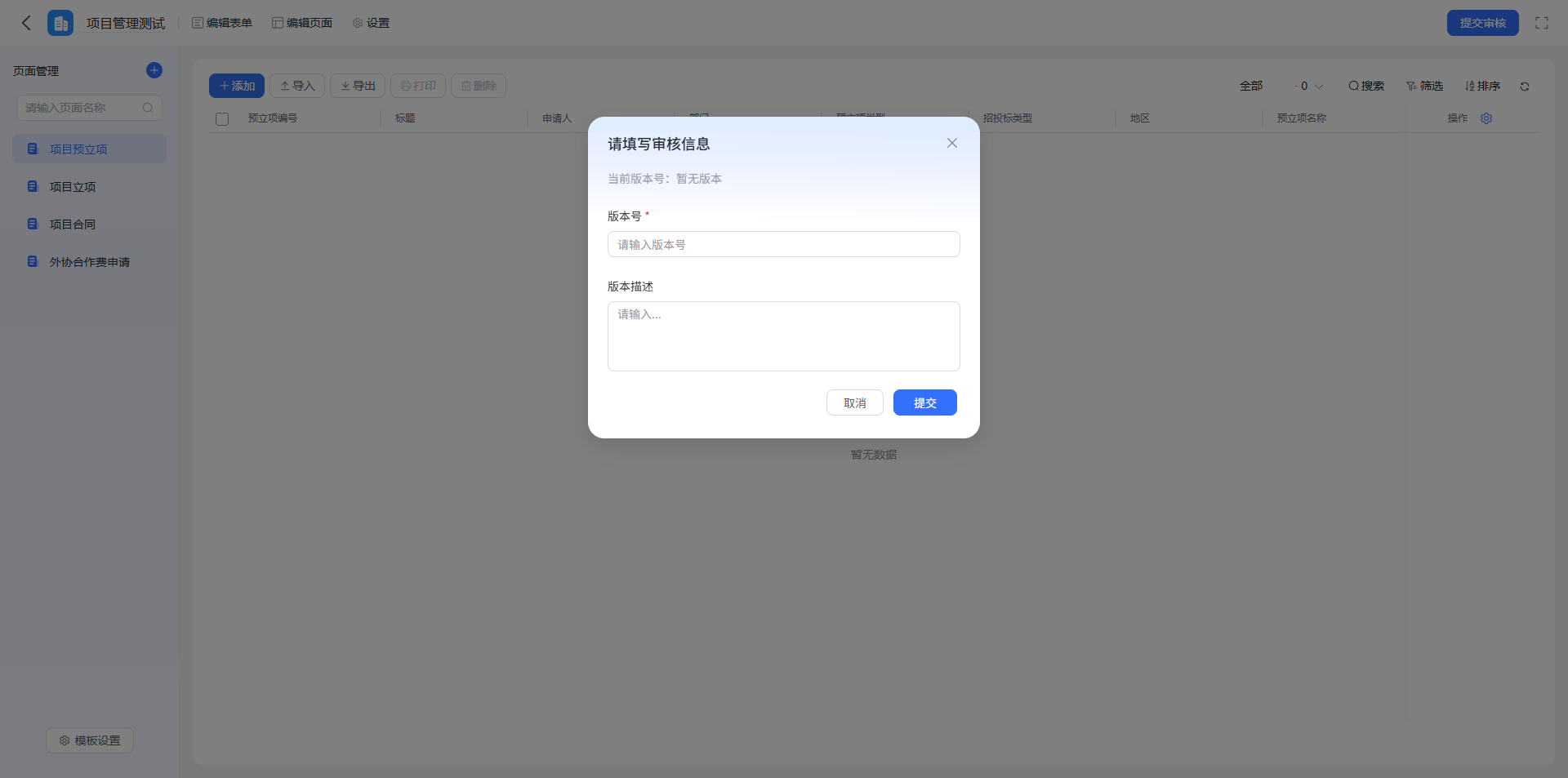1568x778 pixels.
Task: Open the 排序 sort options
Action: [x=1482, y=86]
